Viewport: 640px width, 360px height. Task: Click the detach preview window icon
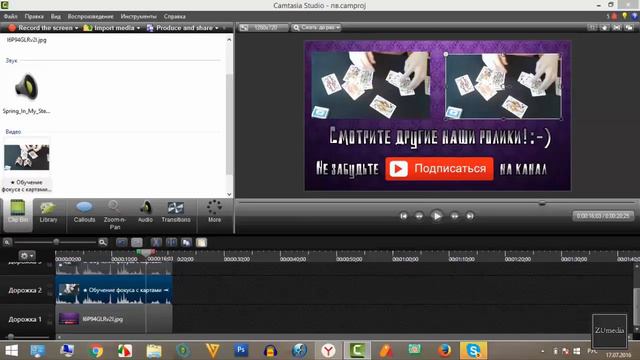tap(629, 28)
